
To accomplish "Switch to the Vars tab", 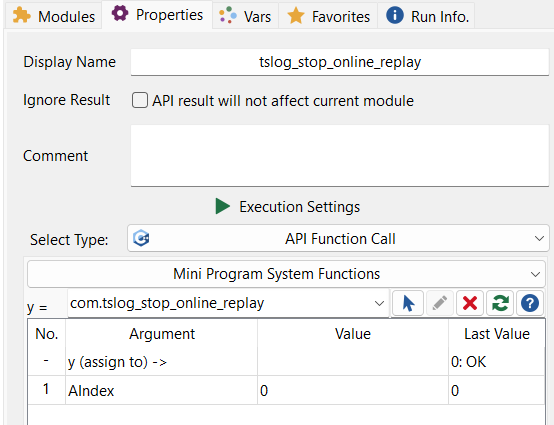I will [x=245, y=16].
